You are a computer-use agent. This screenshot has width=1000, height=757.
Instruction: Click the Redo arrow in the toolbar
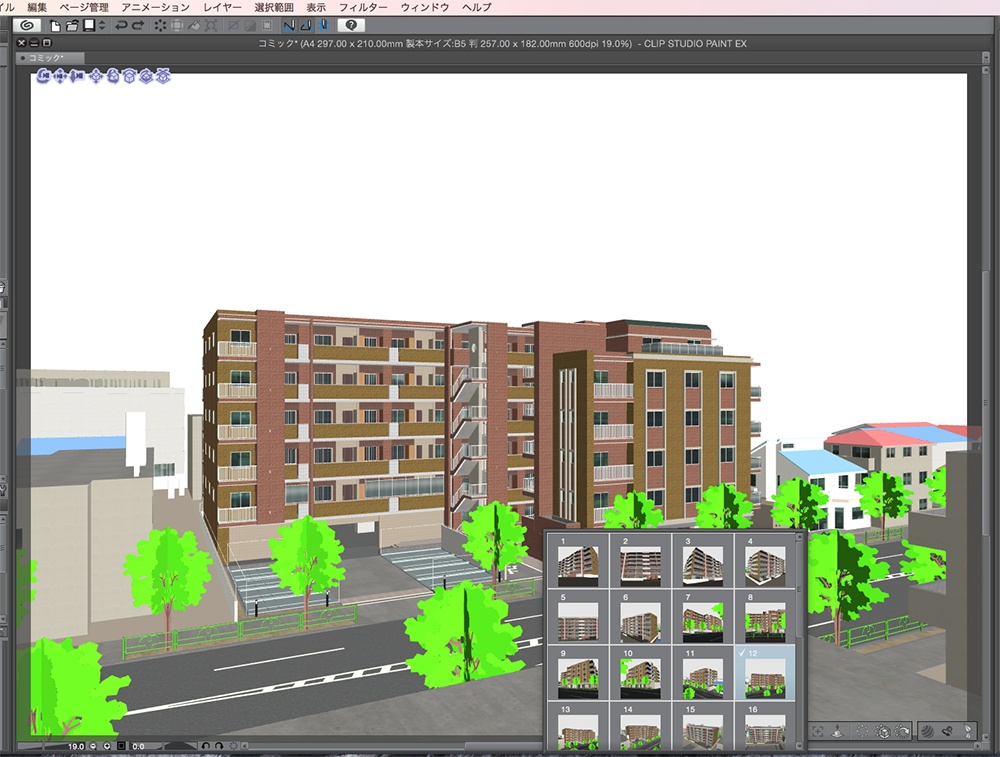click(x=137, y=27)
